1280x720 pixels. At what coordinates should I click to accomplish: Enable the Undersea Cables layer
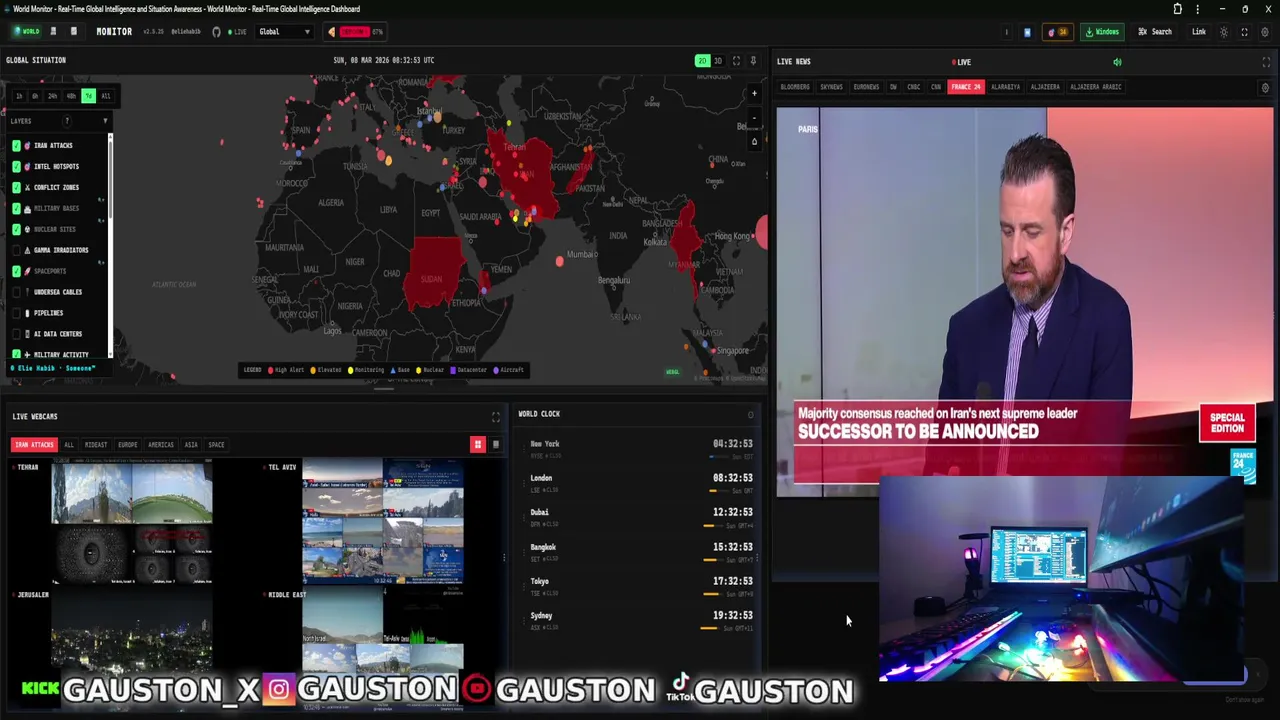tap(16, 292)
